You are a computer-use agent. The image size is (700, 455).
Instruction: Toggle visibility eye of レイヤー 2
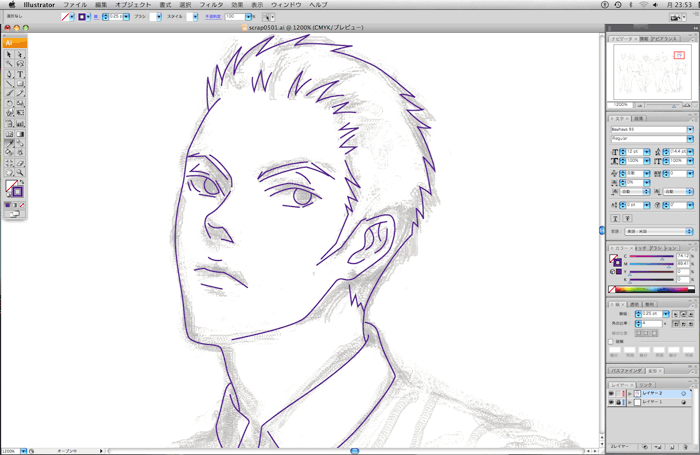(611, 393)
